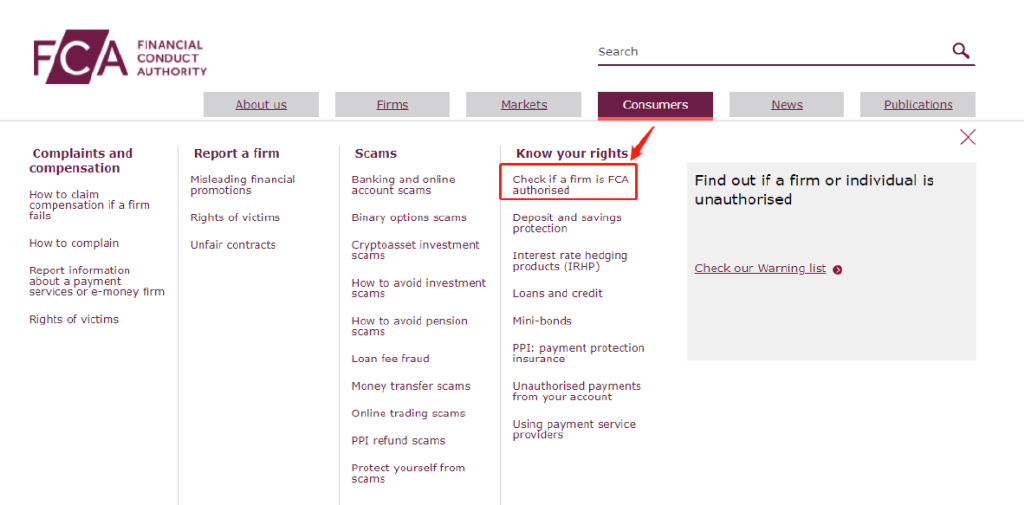The height and width of the screenshot is (505, 1024).
Task: Click the FCA logo
Action: point(119,60)
